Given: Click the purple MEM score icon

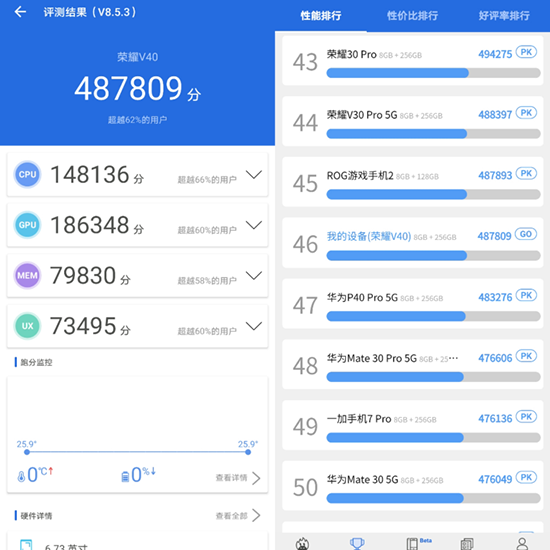Looking at the screenshot, I should click(27, 275).
